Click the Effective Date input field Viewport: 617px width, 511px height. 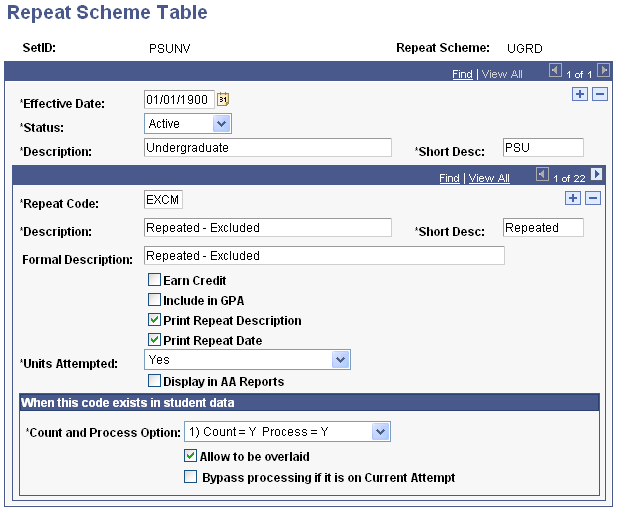coord(179,100)
